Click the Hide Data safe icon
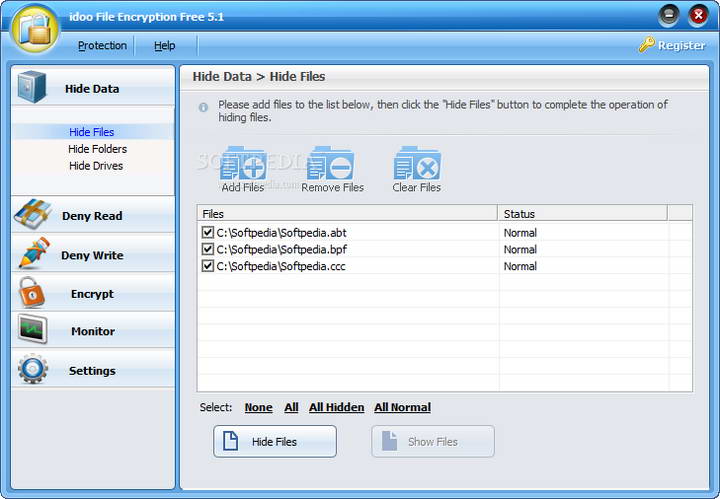Viewport: 720px width, 499px height. tap(32, 87)
